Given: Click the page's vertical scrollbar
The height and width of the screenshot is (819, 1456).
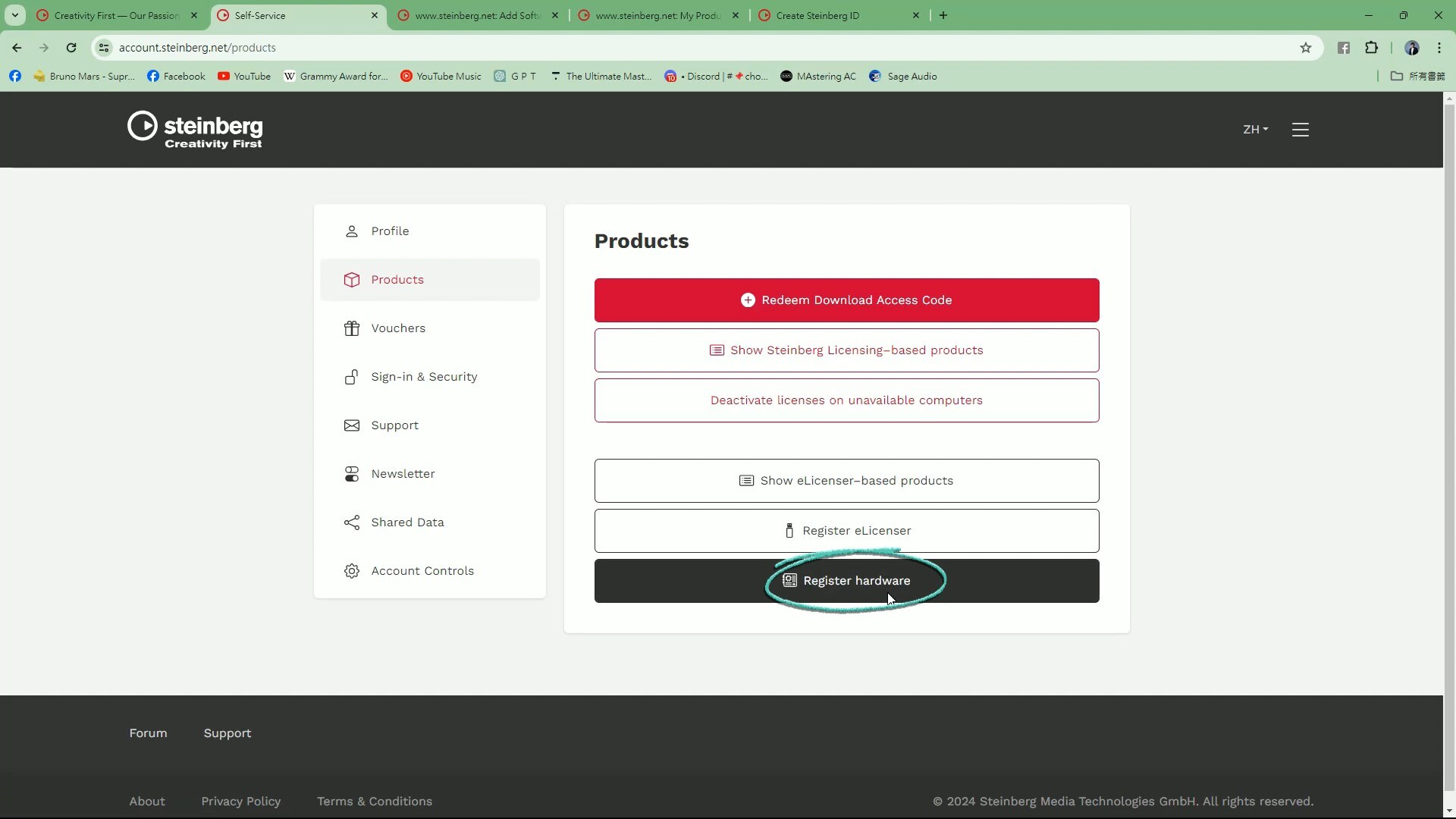Looking at the screenshot, I should 1449,455.
